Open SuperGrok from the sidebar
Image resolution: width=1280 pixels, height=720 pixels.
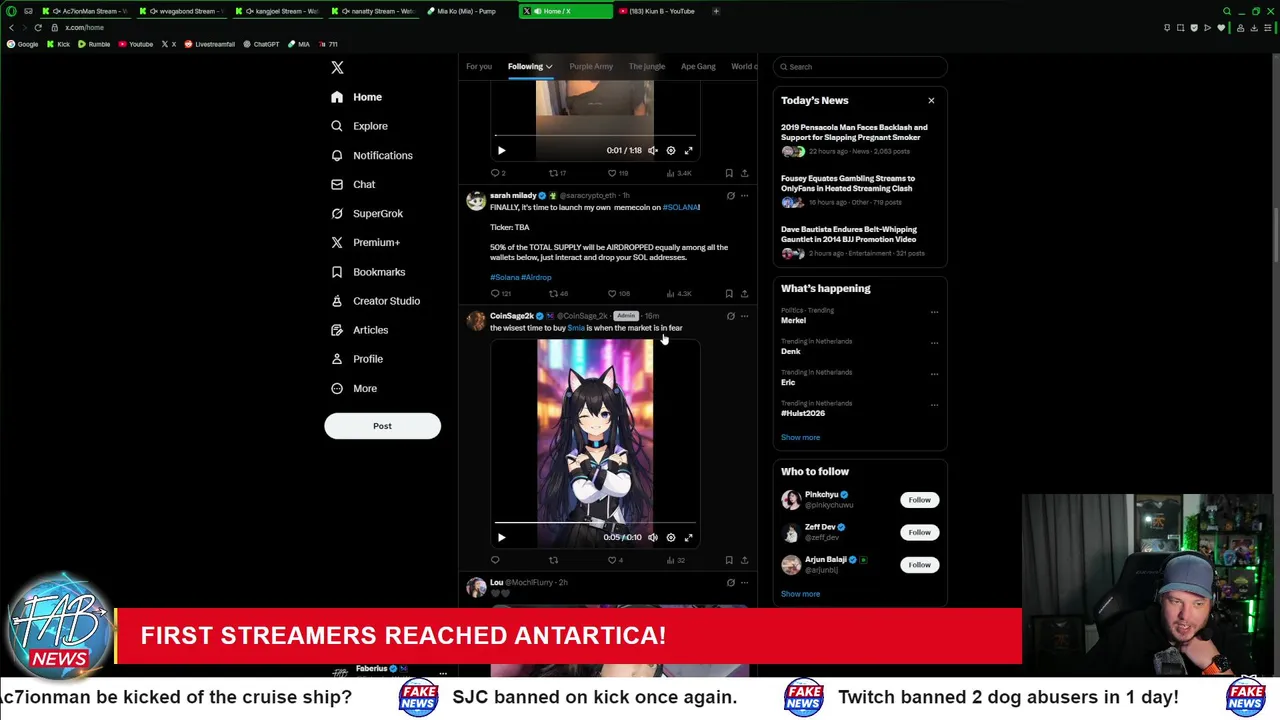pos(366,213)
